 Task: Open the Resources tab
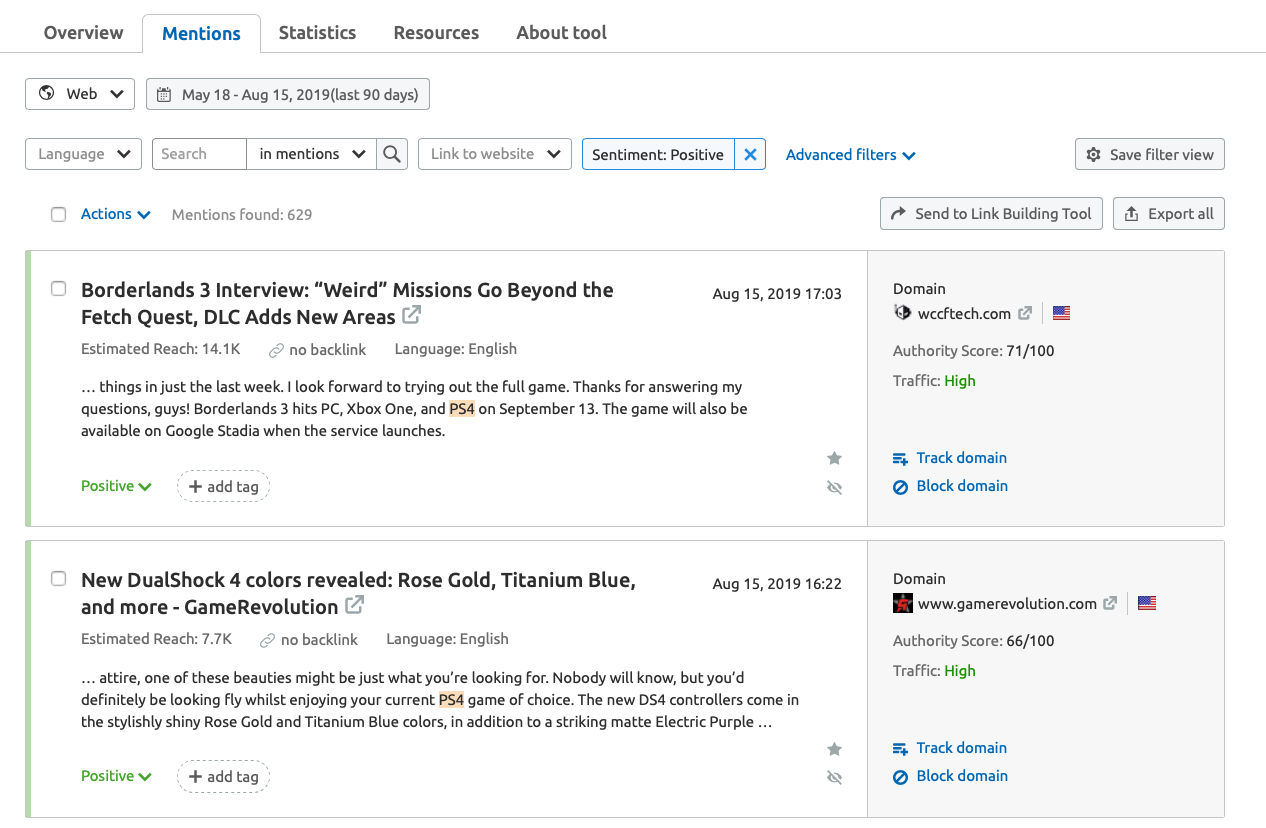(x=436, y=33)
